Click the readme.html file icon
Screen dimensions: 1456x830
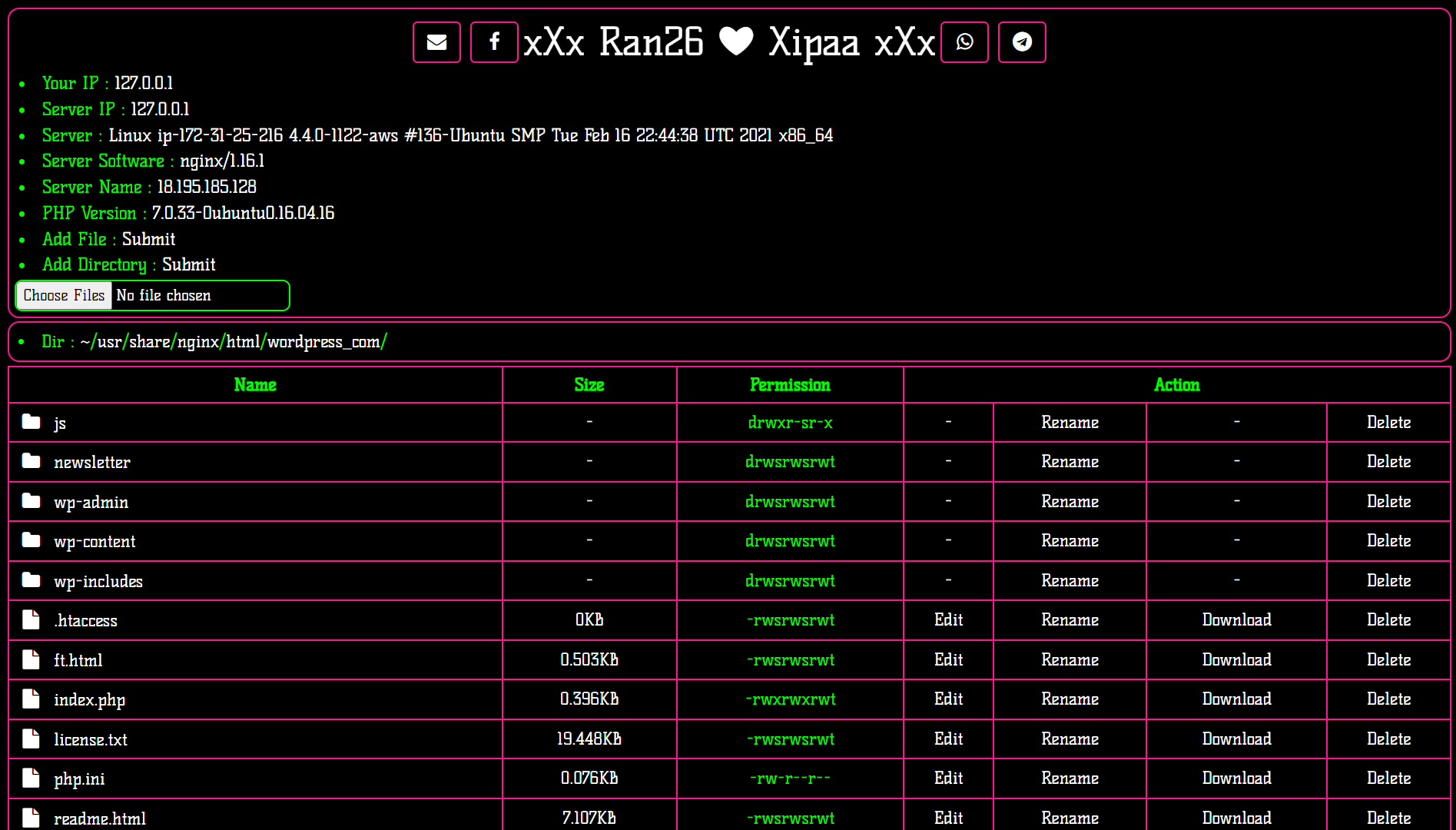point(31,818)
